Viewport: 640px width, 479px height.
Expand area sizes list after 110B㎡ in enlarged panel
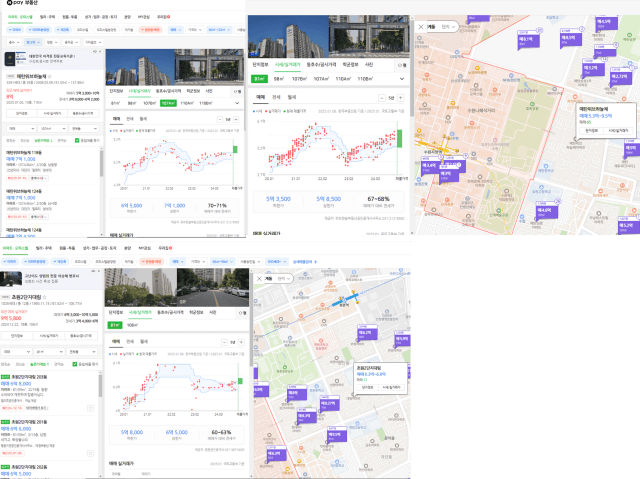tap(402, 79)
